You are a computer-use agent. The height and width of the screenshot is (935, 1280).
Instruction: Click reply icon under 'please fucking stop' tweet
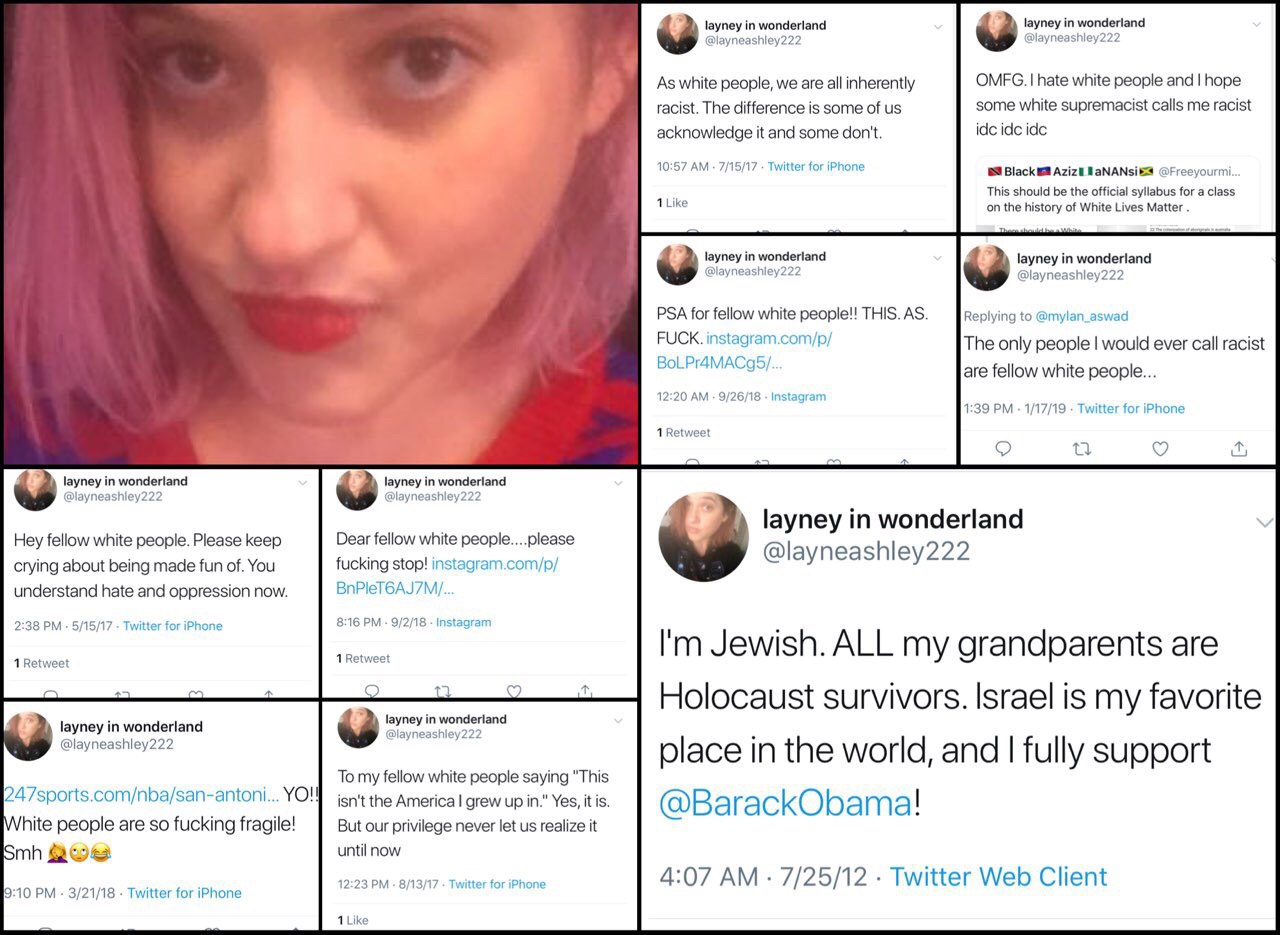pos(371,690)
